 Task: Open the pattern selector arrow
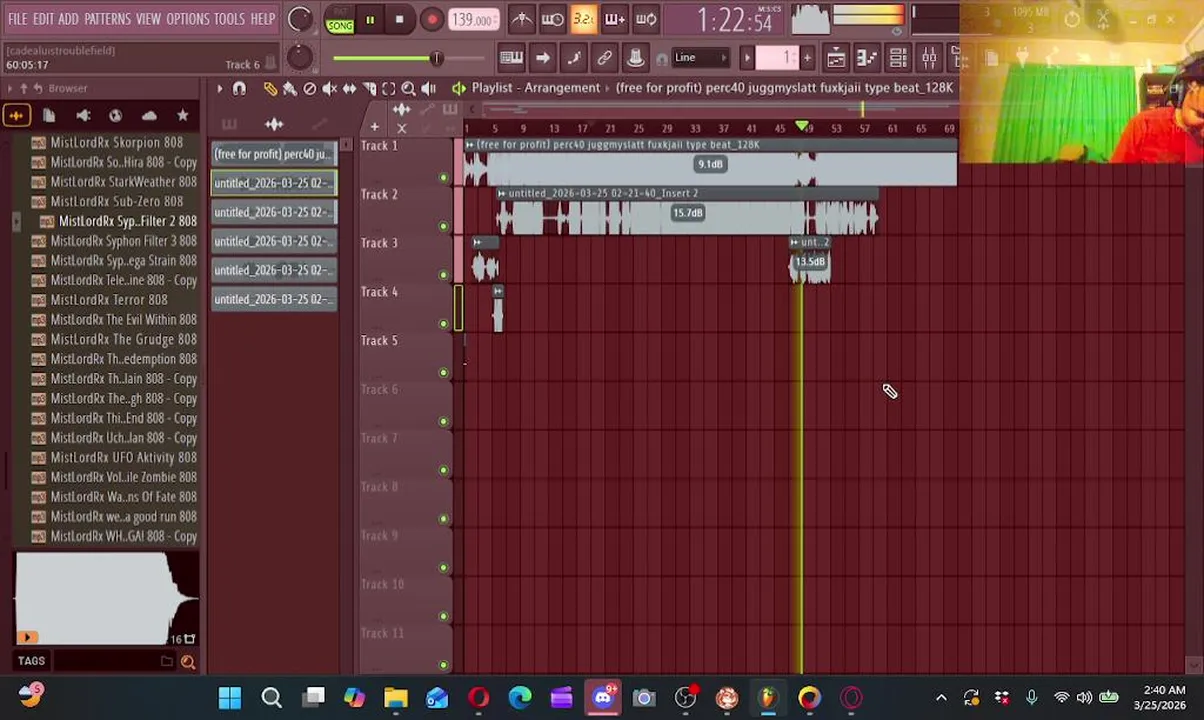coord(746,57)
